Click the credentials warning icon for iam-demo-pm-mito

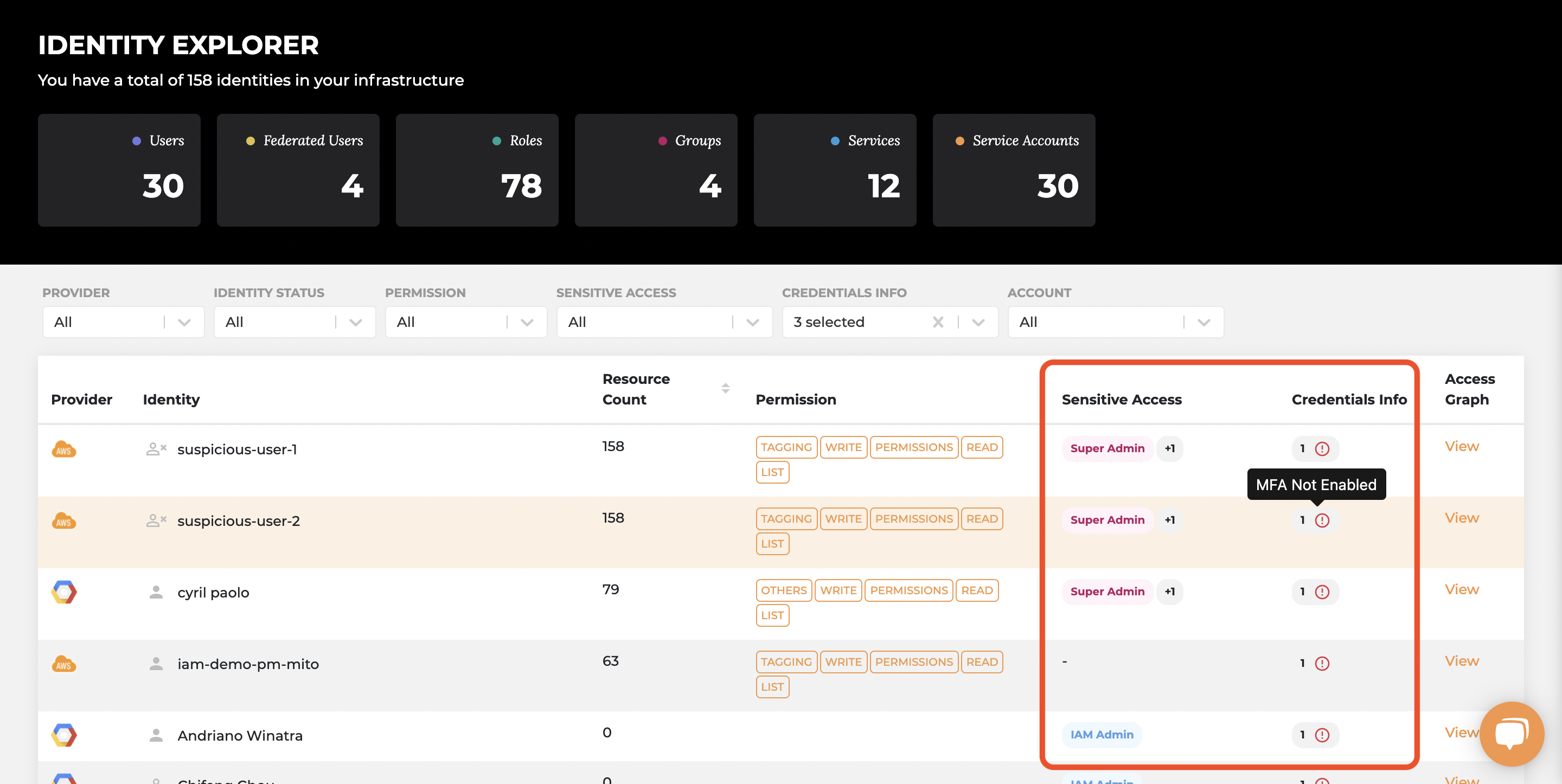[x=1322, y=663]
